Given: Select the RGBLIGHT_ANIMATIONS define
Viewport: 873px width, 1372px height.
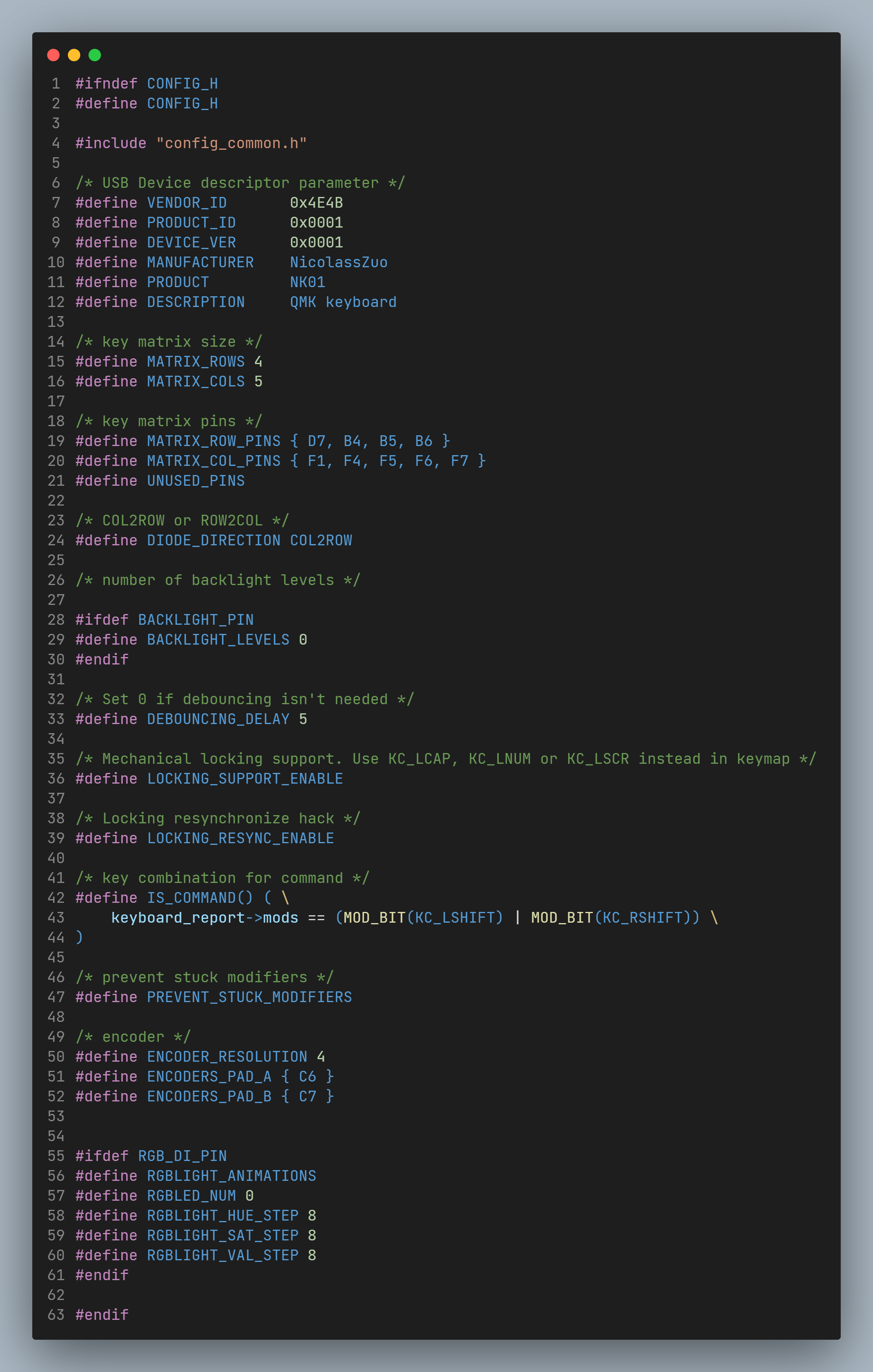Looking at the screenshot, I should tap(231, 1176).
